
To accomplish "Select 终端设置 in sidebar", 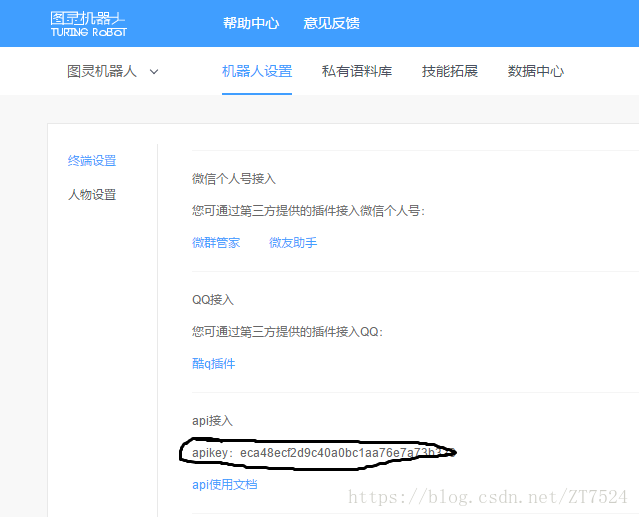I will pyautogui.click(x=92, y=161).
